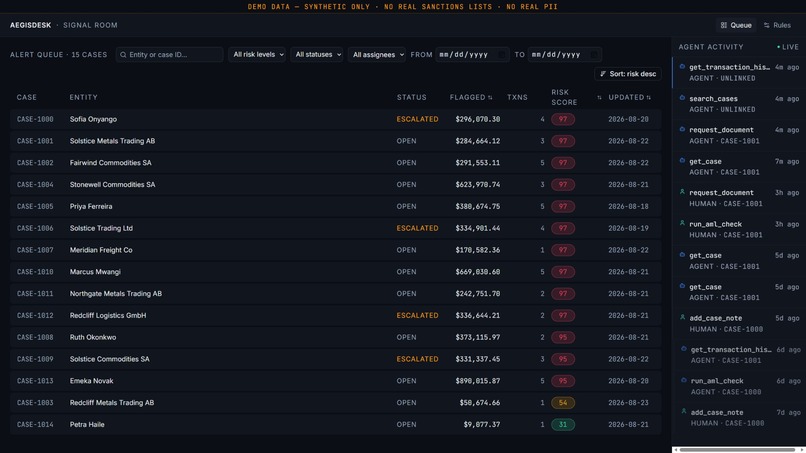Open case CASE-1001 Solstice Metals Trading AB
This screenshot has width=806, height=453.
335,141
